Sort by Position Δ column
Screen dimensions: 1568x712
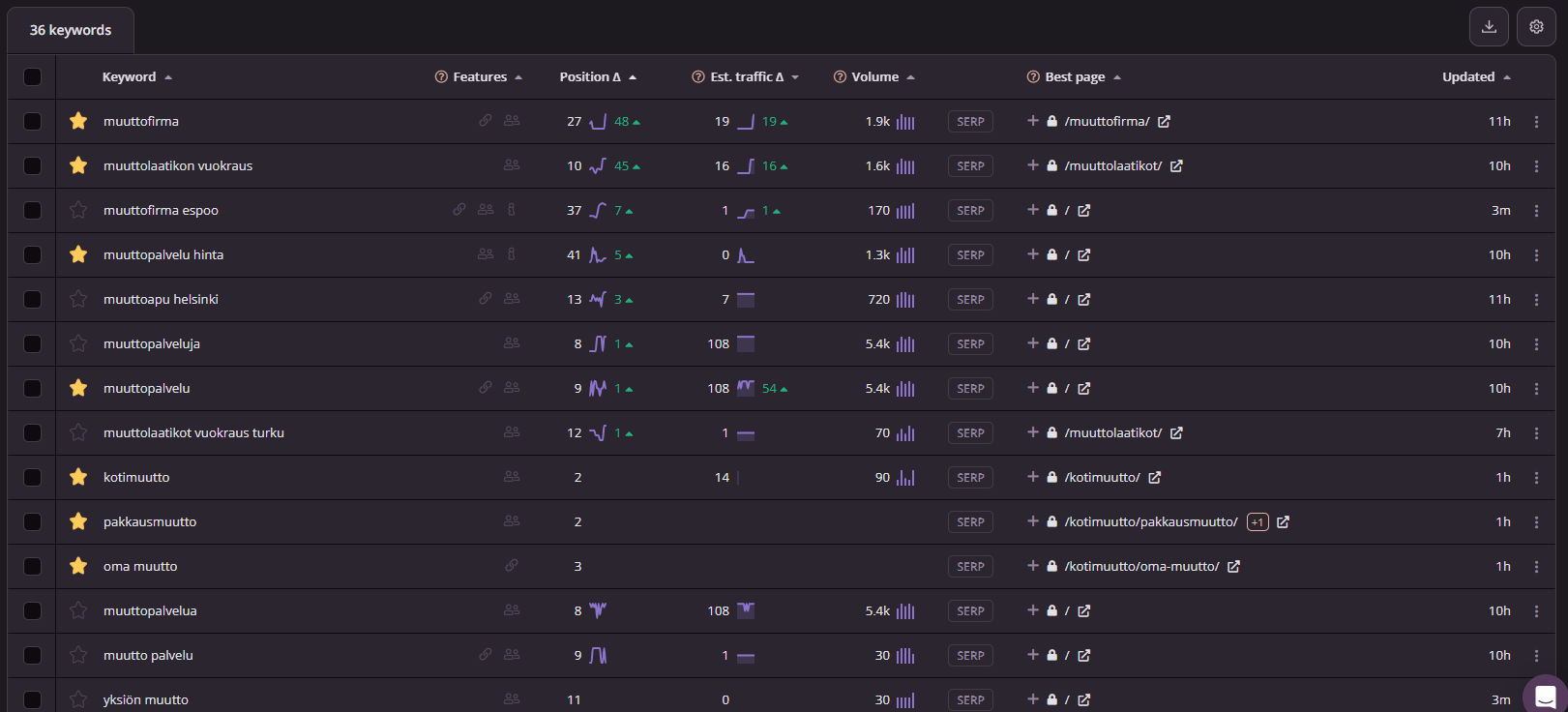[x=598, y=77]
